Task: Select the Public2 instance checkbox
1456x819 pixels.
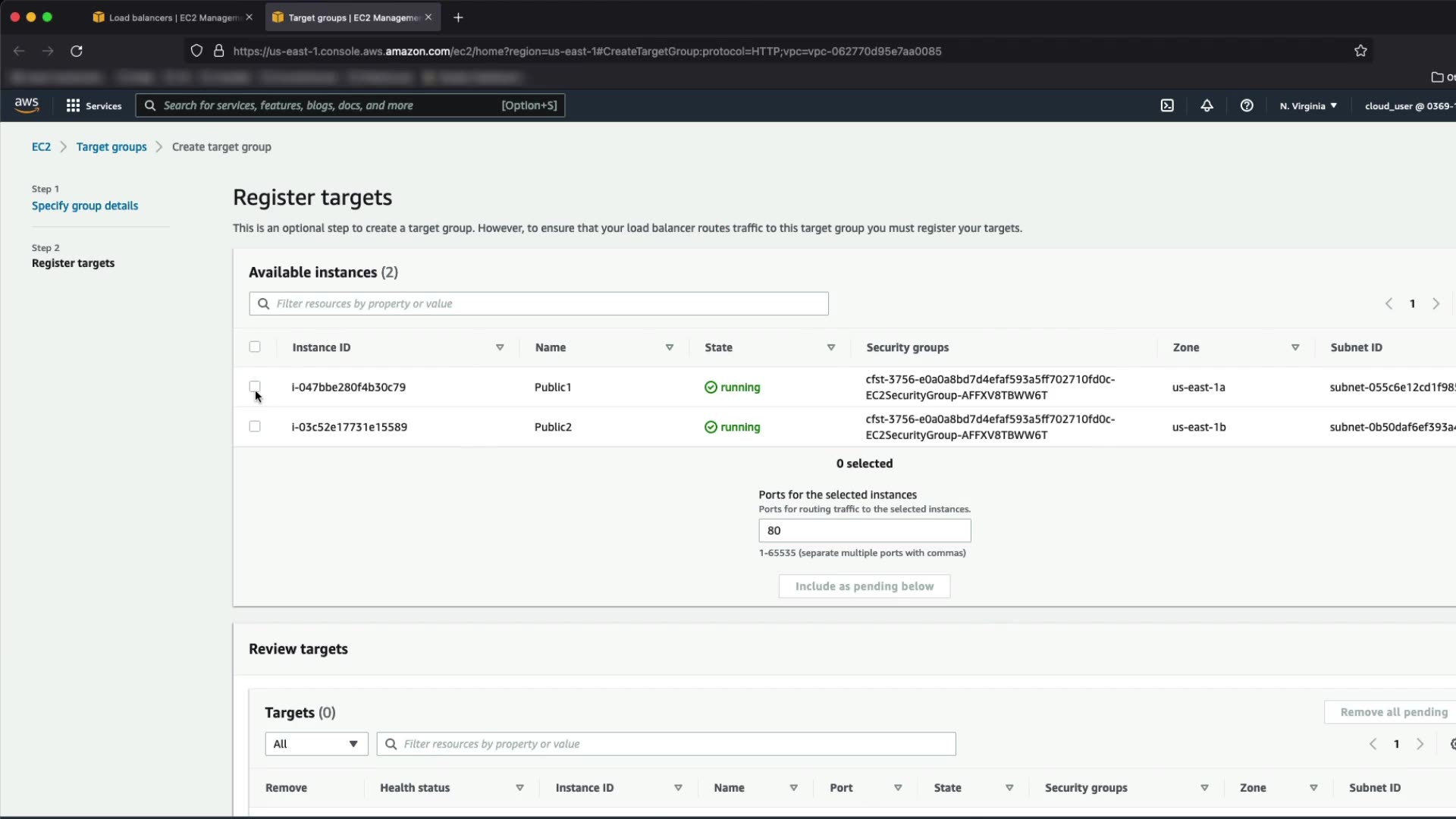Action: coord(255,426)
